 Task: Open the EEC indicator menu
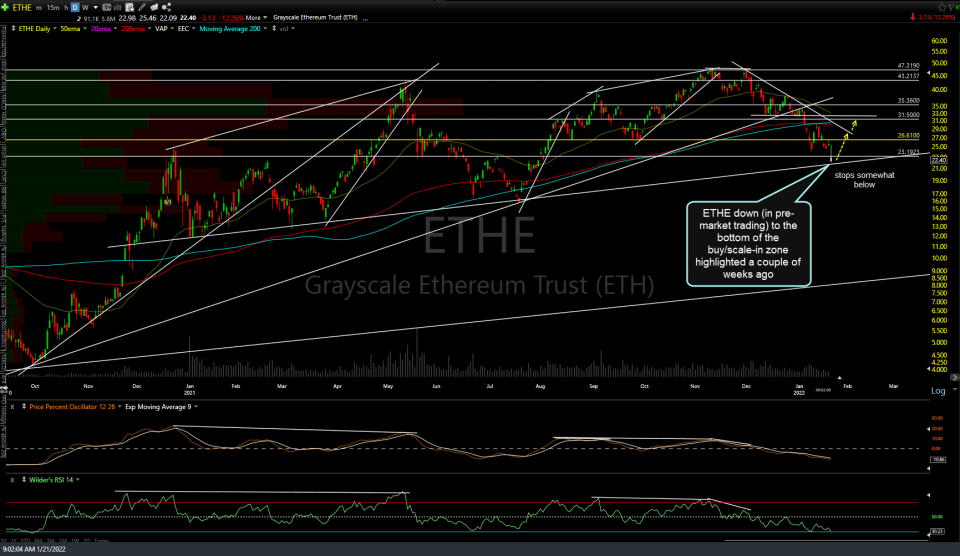[x=193, y=29]
